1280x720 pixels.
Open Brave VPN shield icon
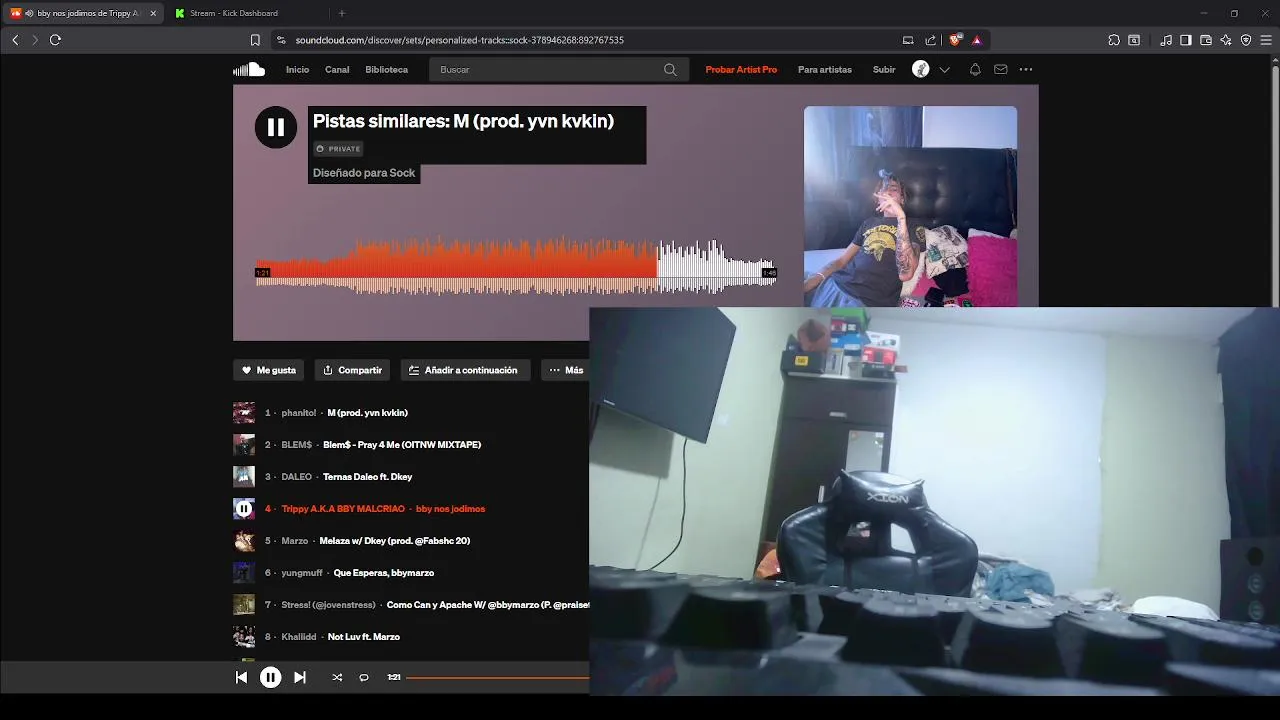pyautogui.click(x=1246, y=40)
